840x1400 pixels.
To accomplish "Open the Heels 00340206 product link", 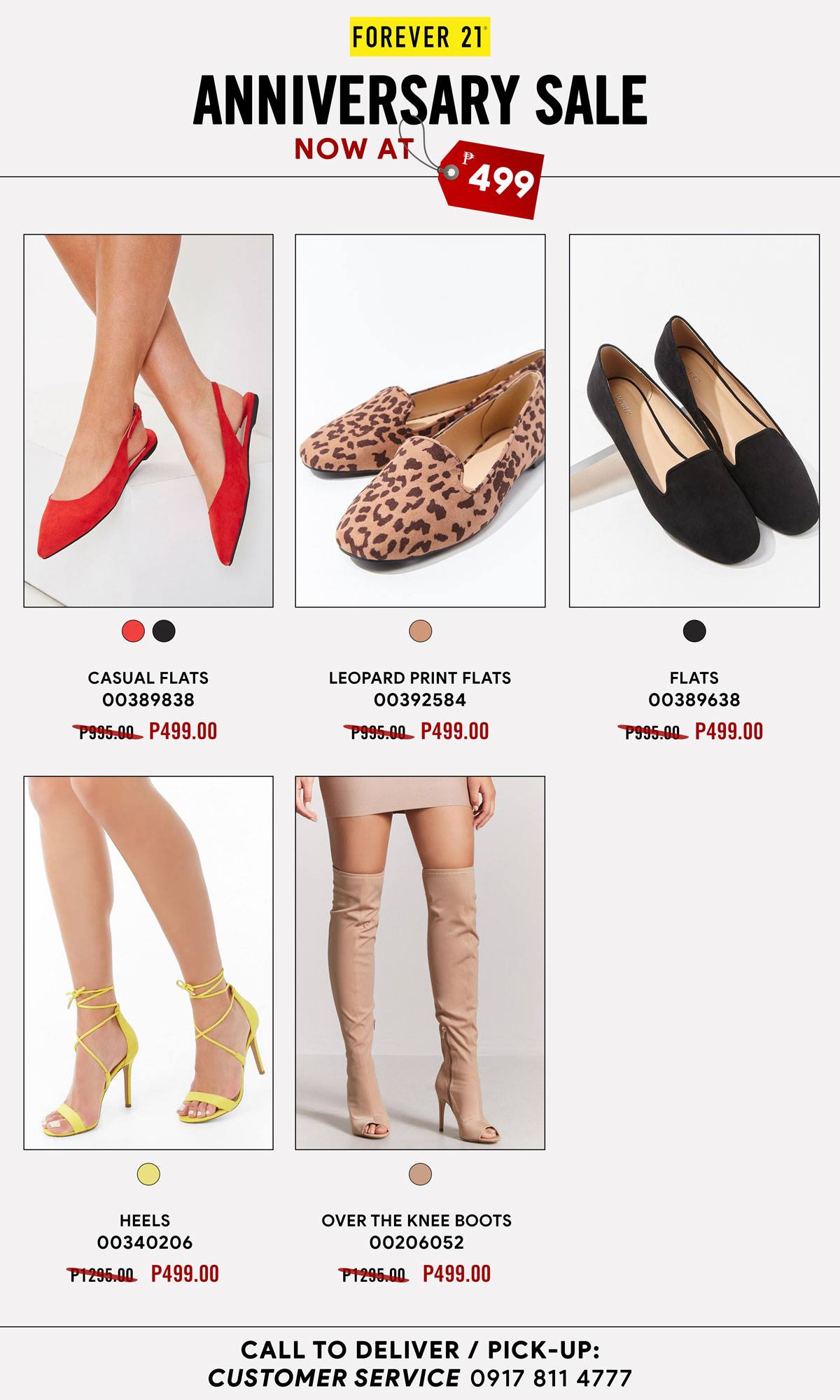I will (145, 1231).
